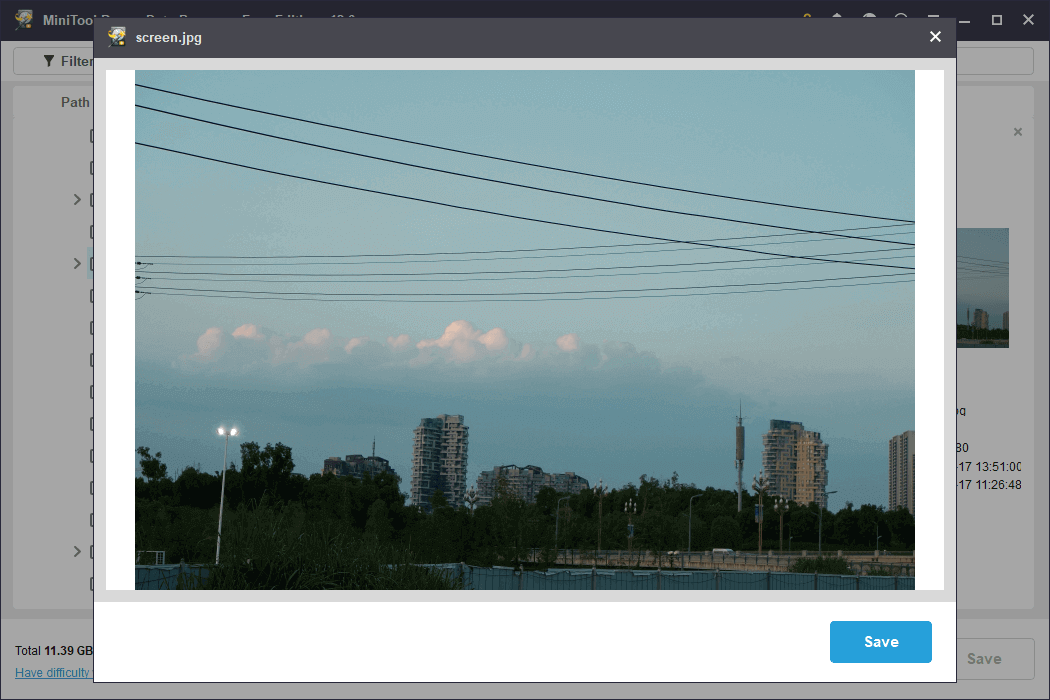Switch to the Path tab
This screenshot has width=1050, height=700.
[x=74, y=101]
